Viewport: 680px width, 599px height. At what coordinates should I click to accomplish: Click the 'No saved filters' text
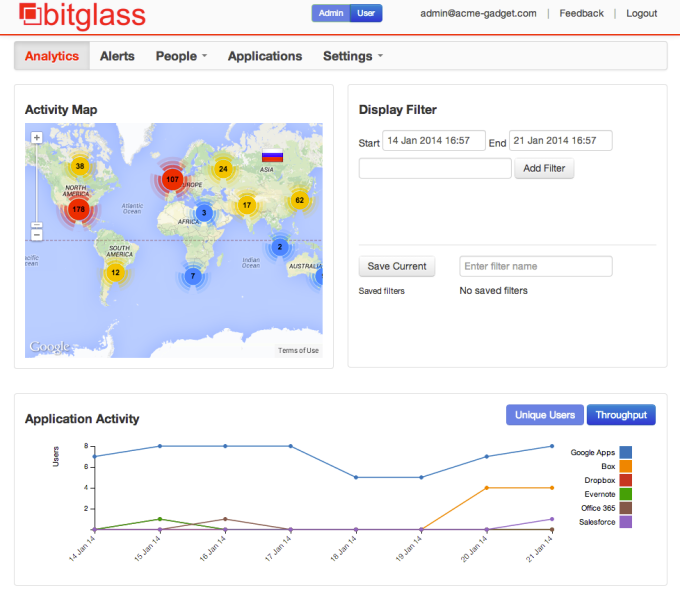(494, 291)
